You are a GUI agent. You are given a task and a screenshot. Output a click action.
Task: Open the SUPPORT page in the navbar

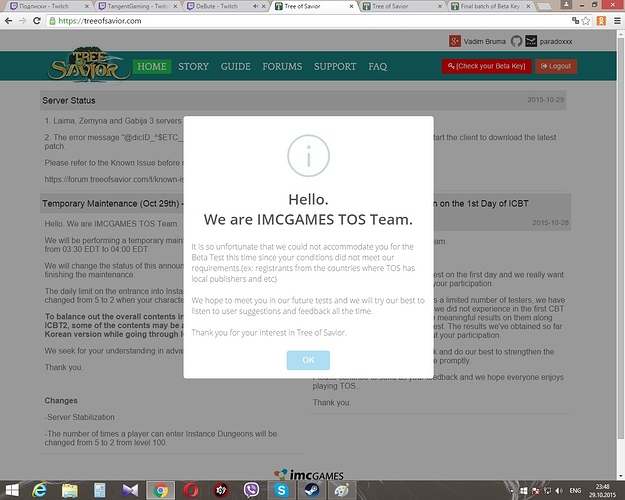334,67
